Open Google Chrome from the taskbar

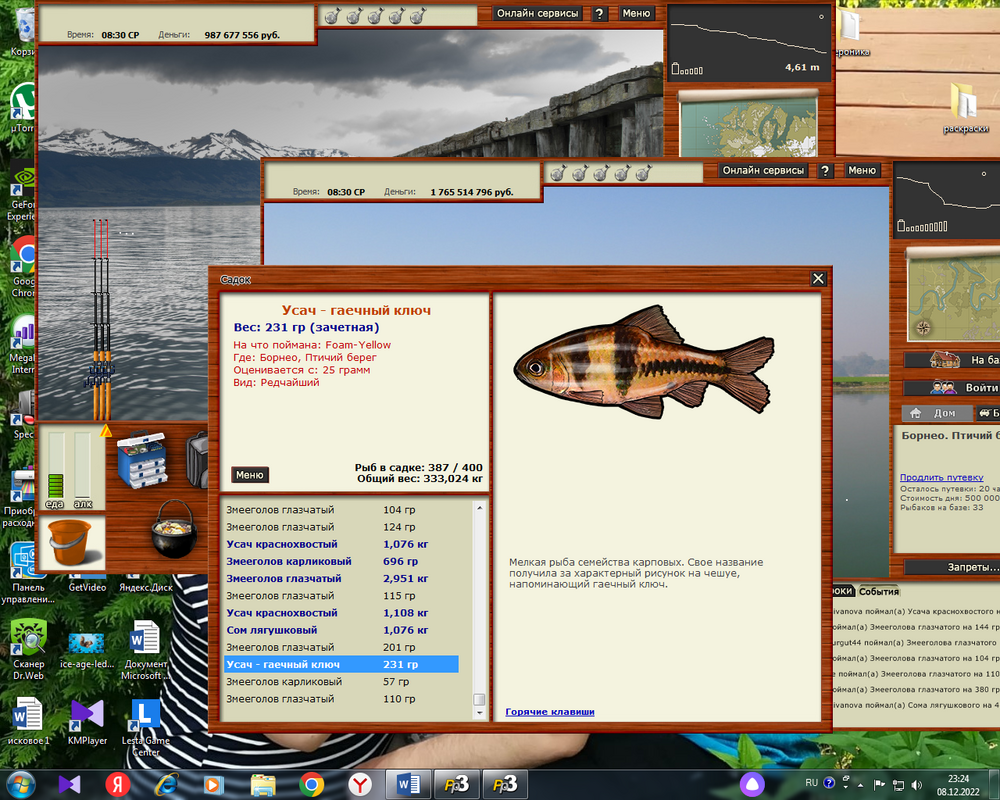pyautogui.click(x=311, y=784)
